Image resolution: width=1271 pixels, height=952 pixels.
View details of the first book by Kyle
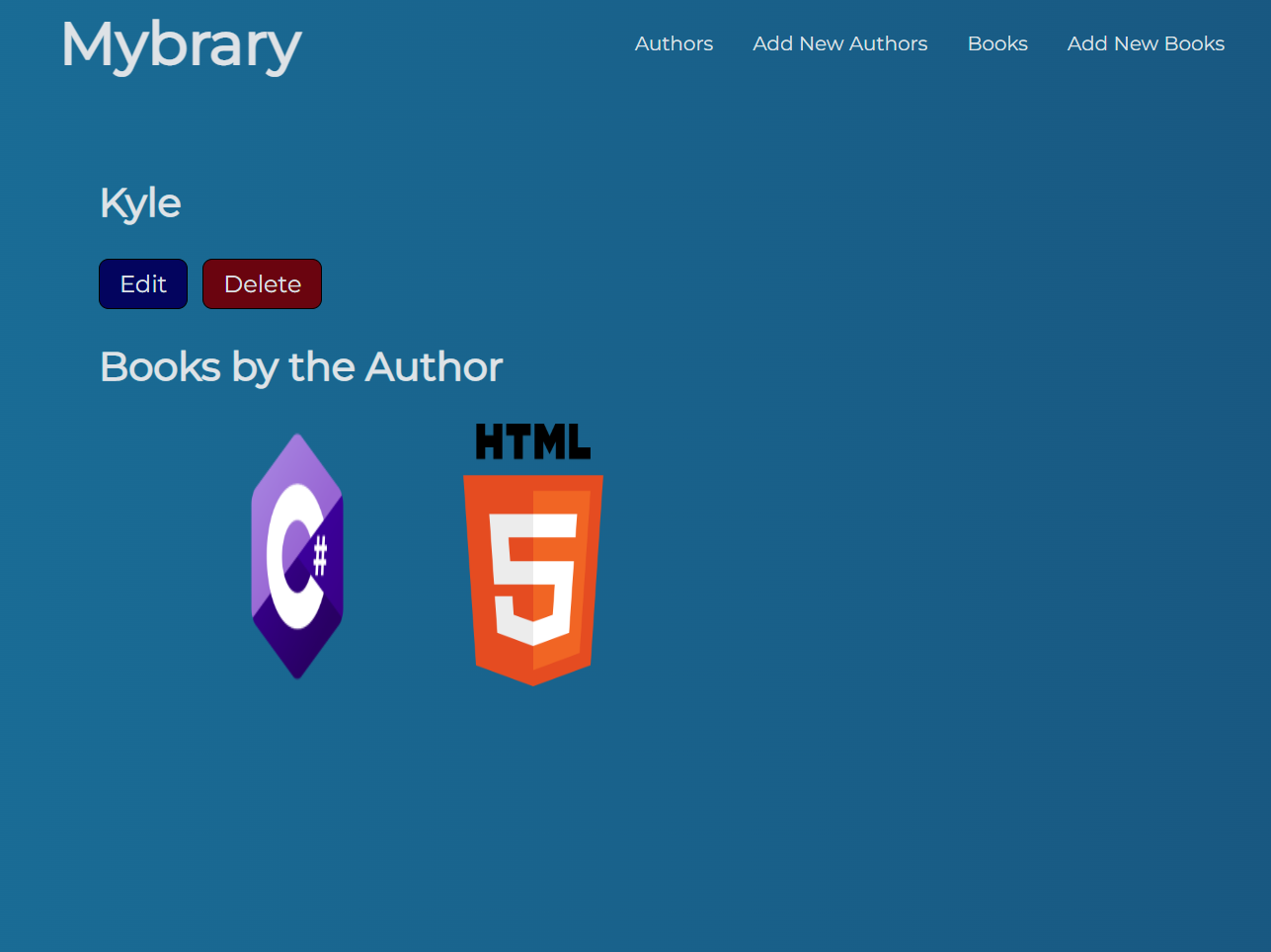click(x=297, y=556)
